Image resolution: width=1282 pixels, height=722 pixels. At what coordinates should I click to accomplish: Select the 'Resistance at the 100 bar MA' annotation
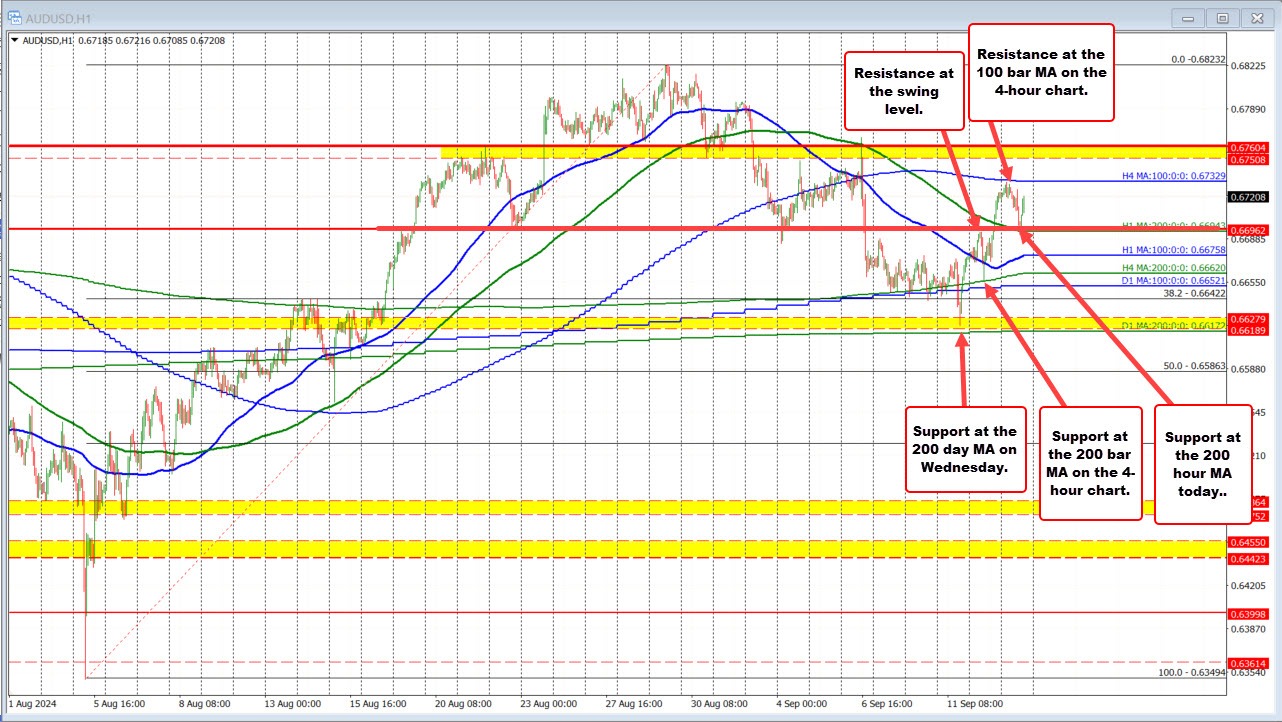click(x=1040, y=73)
